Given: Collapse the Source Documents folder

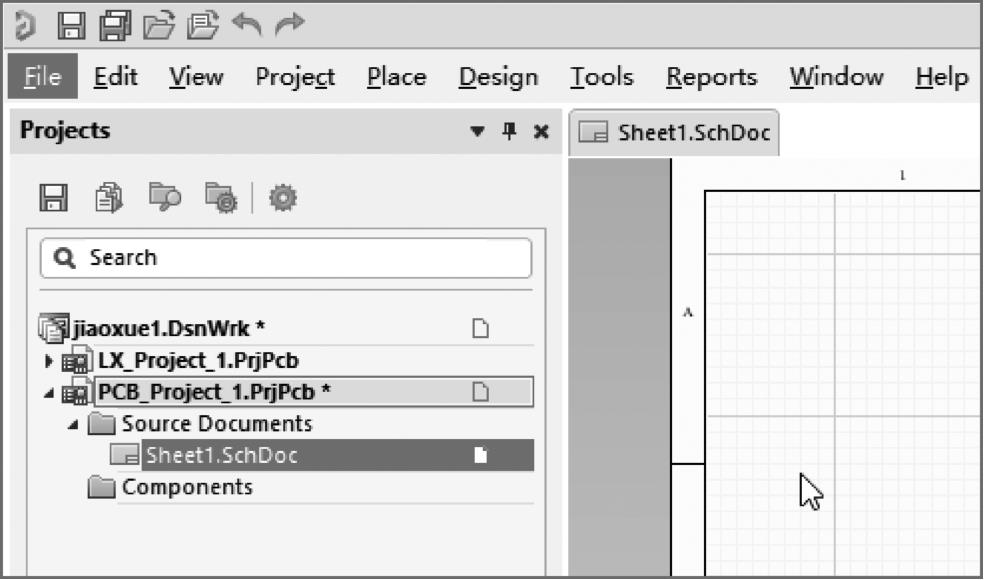Looking at the screenshot, I should 74,424.
